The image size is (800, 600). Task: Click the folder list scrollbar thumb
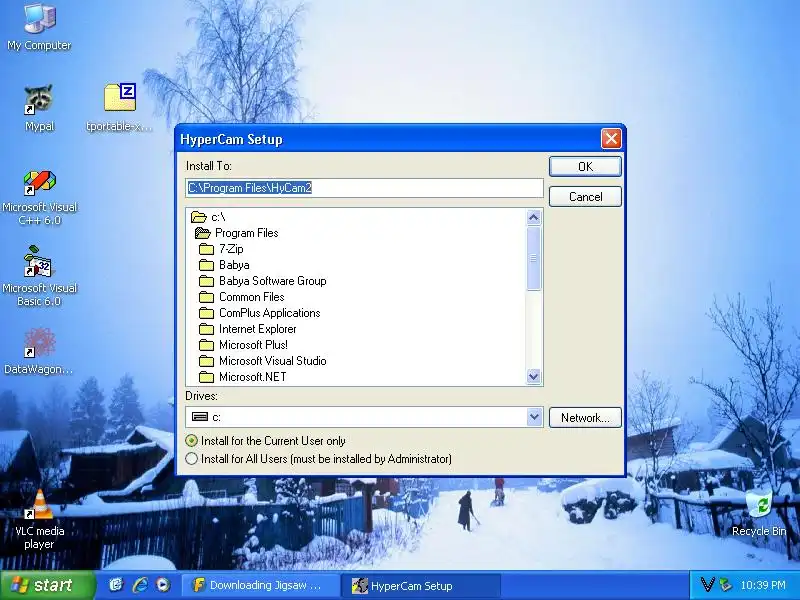(x=534, y=258)
